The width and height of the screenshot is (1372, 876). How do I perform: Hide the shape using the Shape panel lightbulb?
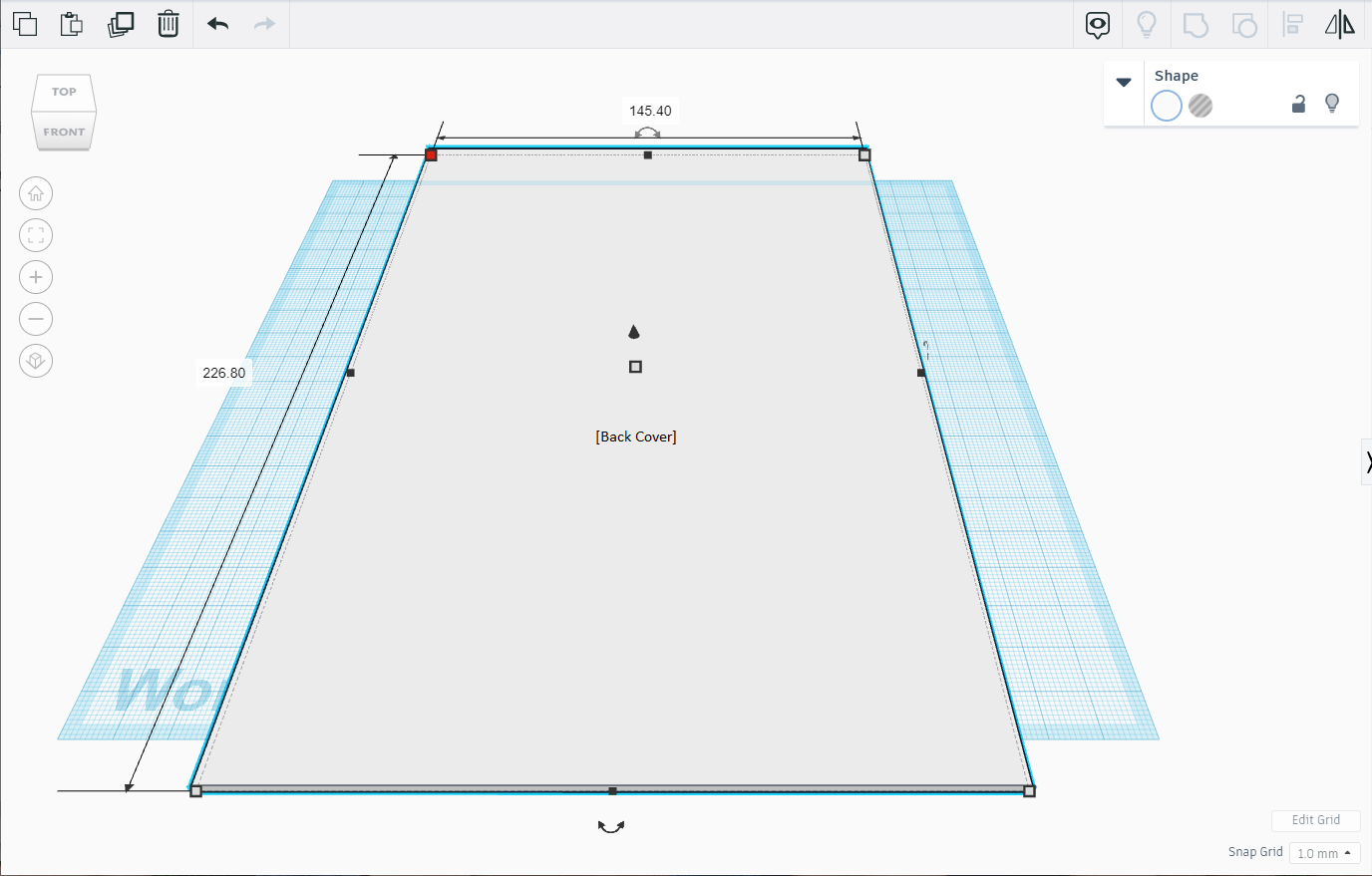[1332, 104]
